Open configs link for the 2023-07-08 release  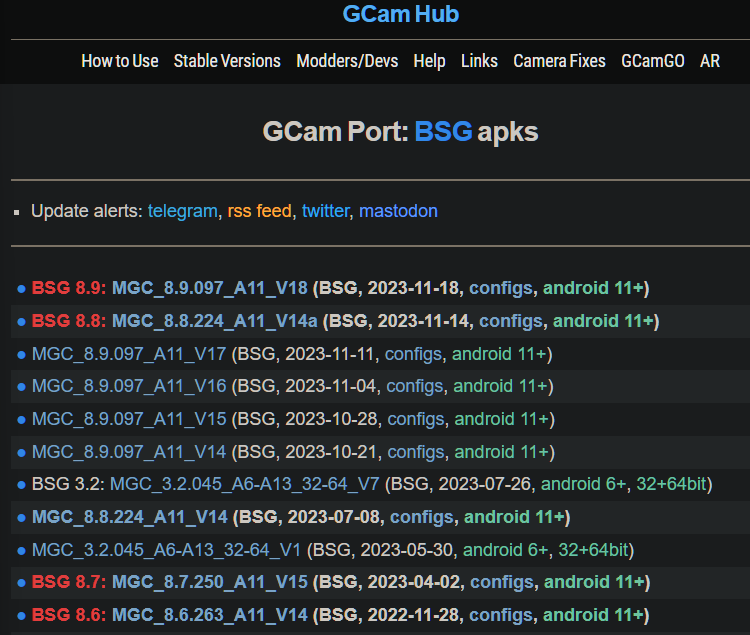click(421, 517)
